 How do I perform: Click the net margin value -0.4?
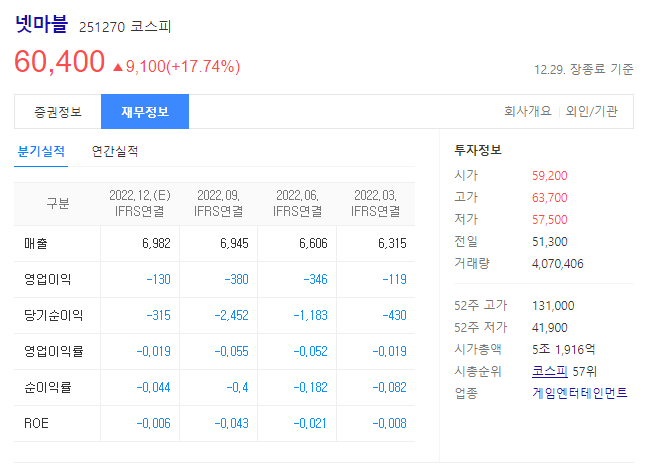click(237, 387)
